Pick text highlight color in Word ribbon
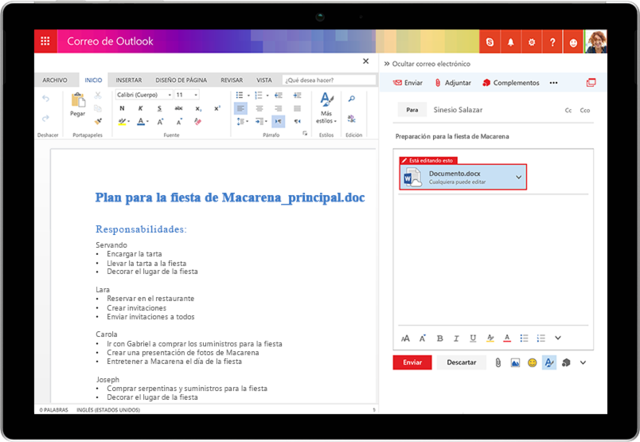The height and width of the screenshot is (442, 640). 123,122
